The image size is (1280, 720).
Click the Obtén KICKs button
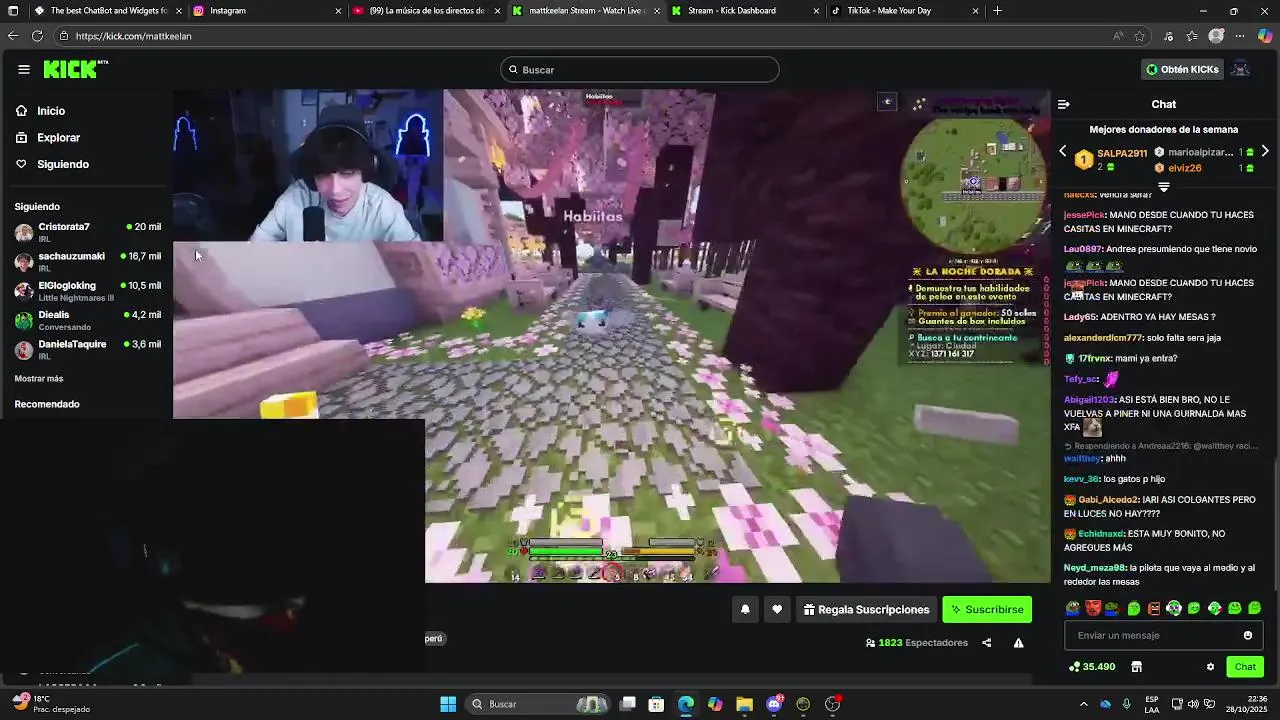pyautogui.click(x=1182, y=69)
